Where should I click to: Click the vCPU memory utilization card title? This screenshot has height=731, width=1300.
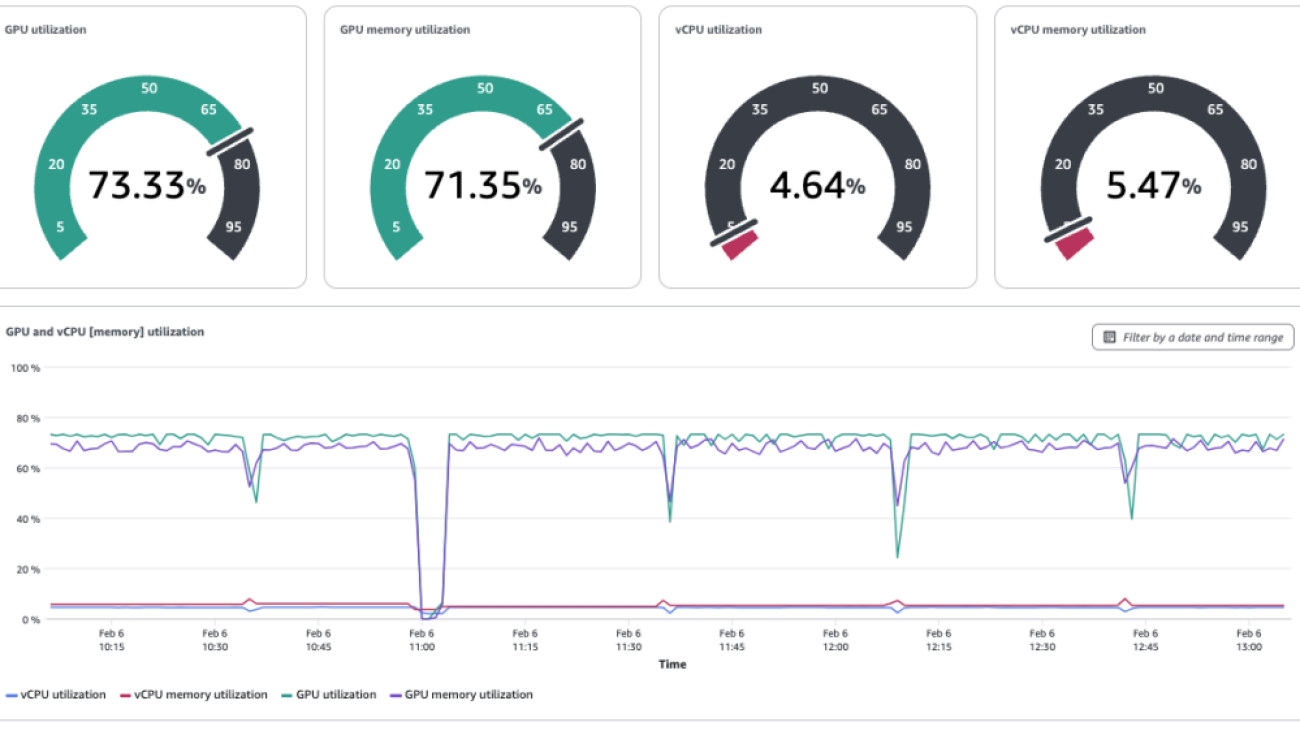[x=1078, y=30]
